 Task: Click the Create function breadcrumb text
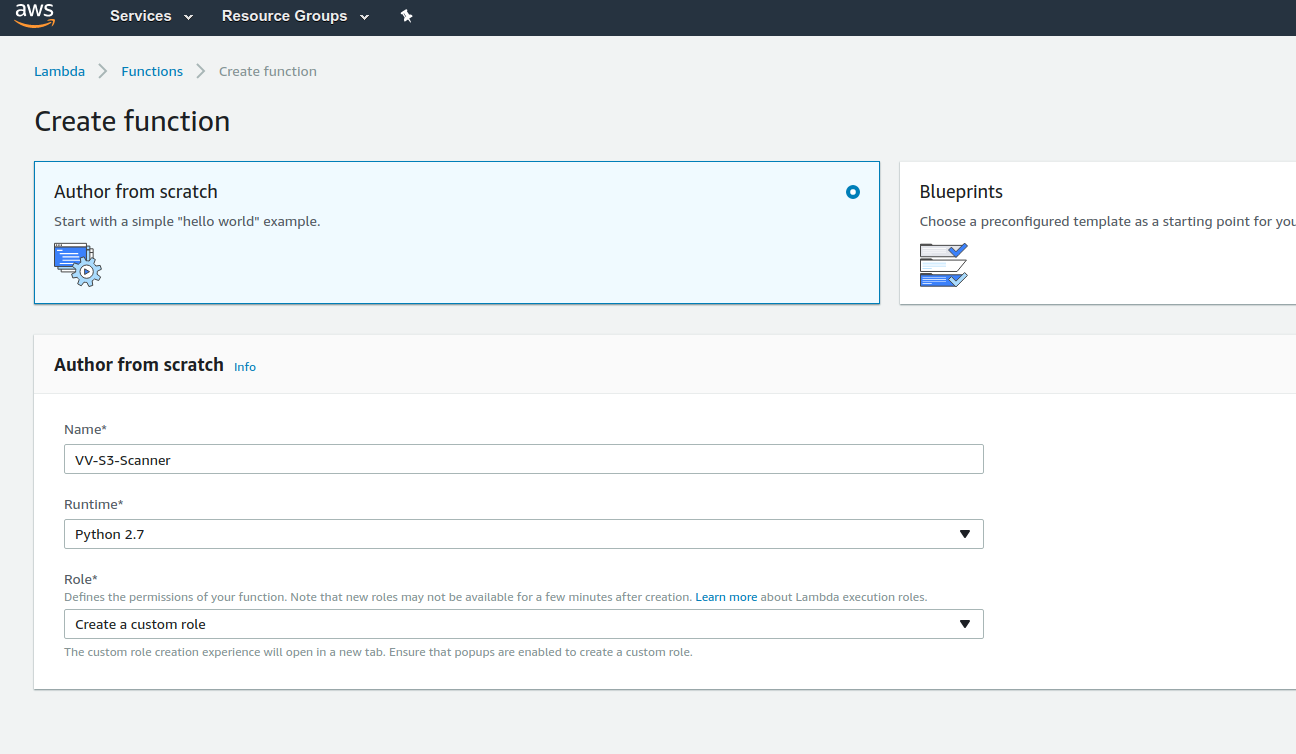268,71
